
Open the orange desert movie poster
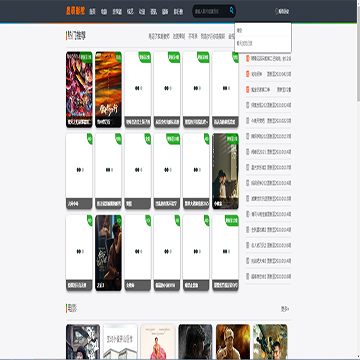pos(108,89)
